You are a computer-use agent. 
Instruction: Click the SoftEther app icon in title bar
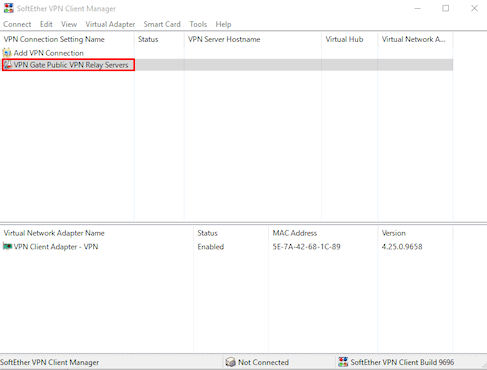pyautogui.click(x=9, y=8)
